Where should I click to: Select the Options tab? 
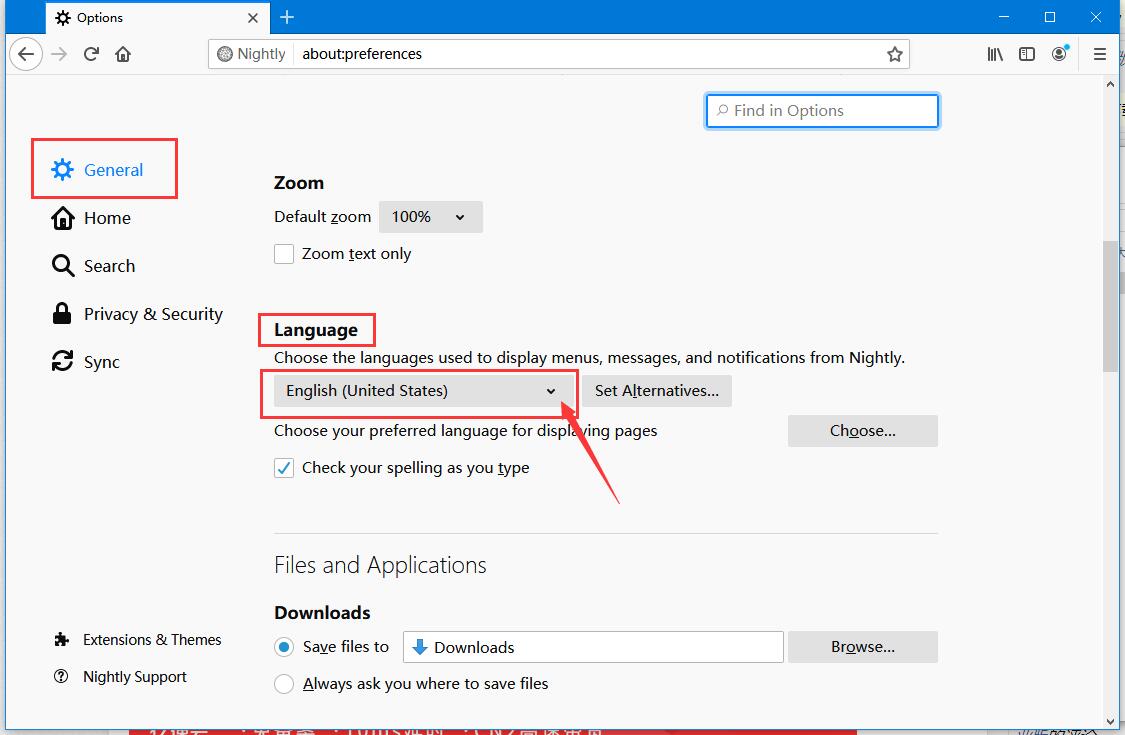pos(158,18)
